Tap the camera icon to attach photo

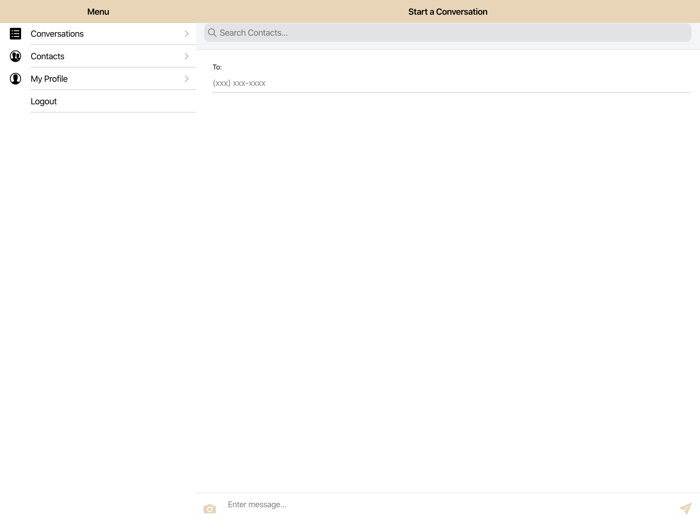(x=210, y=509)
